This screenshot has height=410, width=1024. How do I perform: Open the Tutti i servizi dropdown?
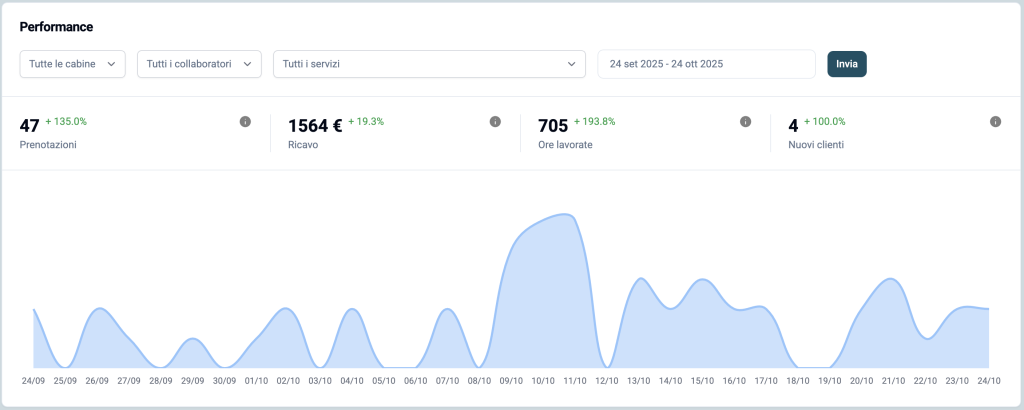click(429, 64)
